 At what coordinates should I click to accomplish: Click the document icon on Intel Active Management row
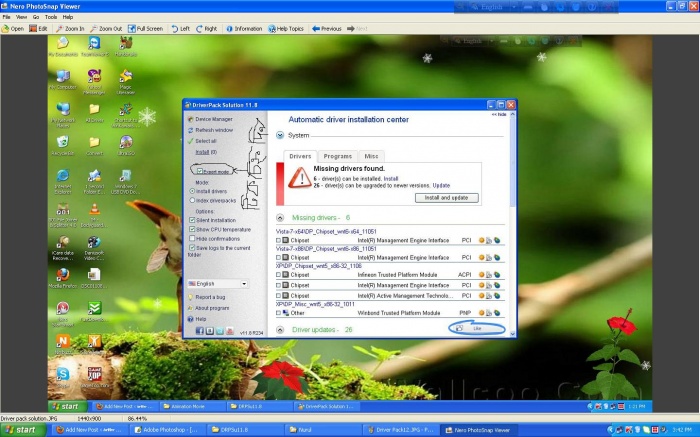[x=489, y=296]
